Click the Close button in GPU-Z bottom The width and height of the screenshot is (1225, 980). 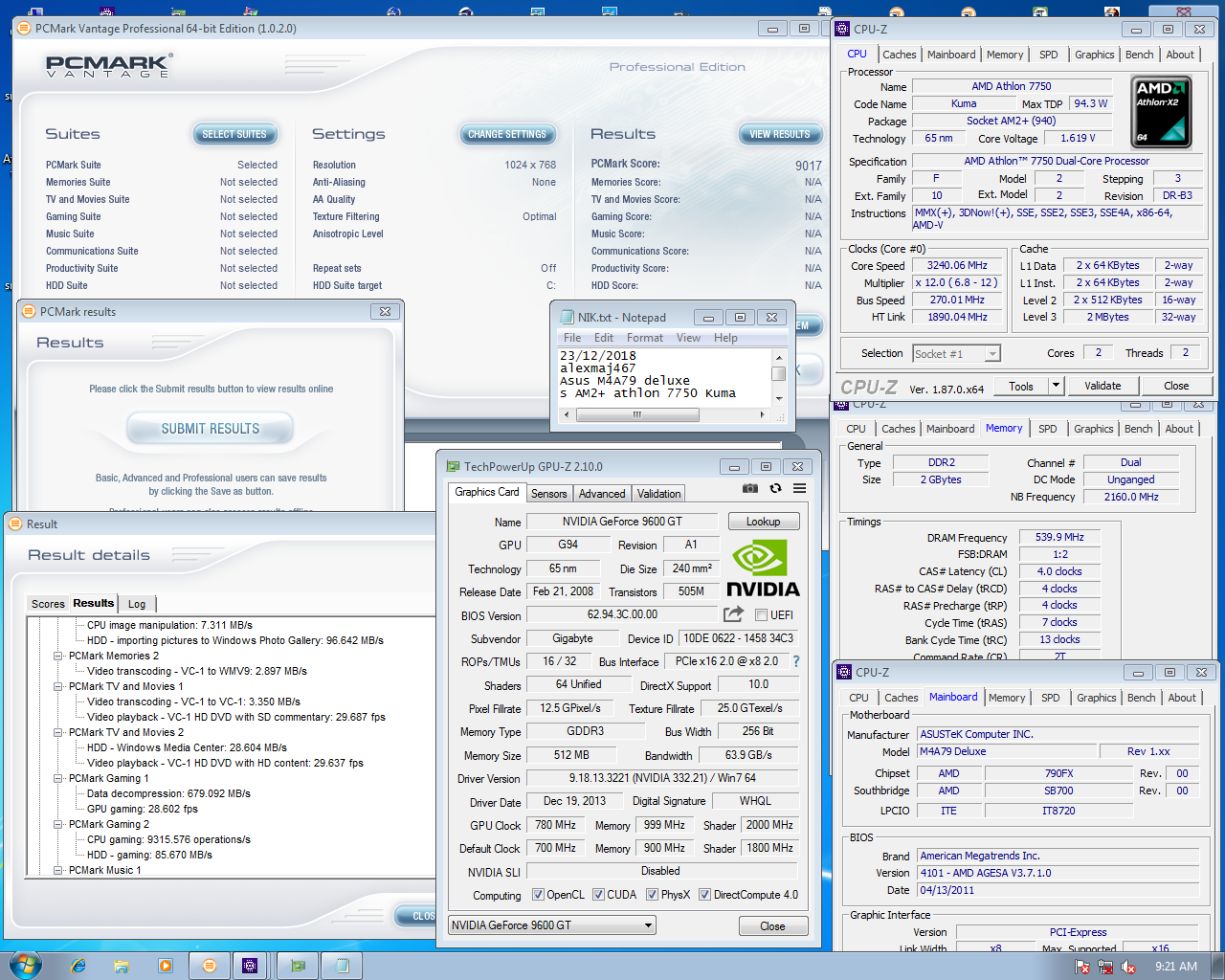pyautogui.click(x=773, y=926)
